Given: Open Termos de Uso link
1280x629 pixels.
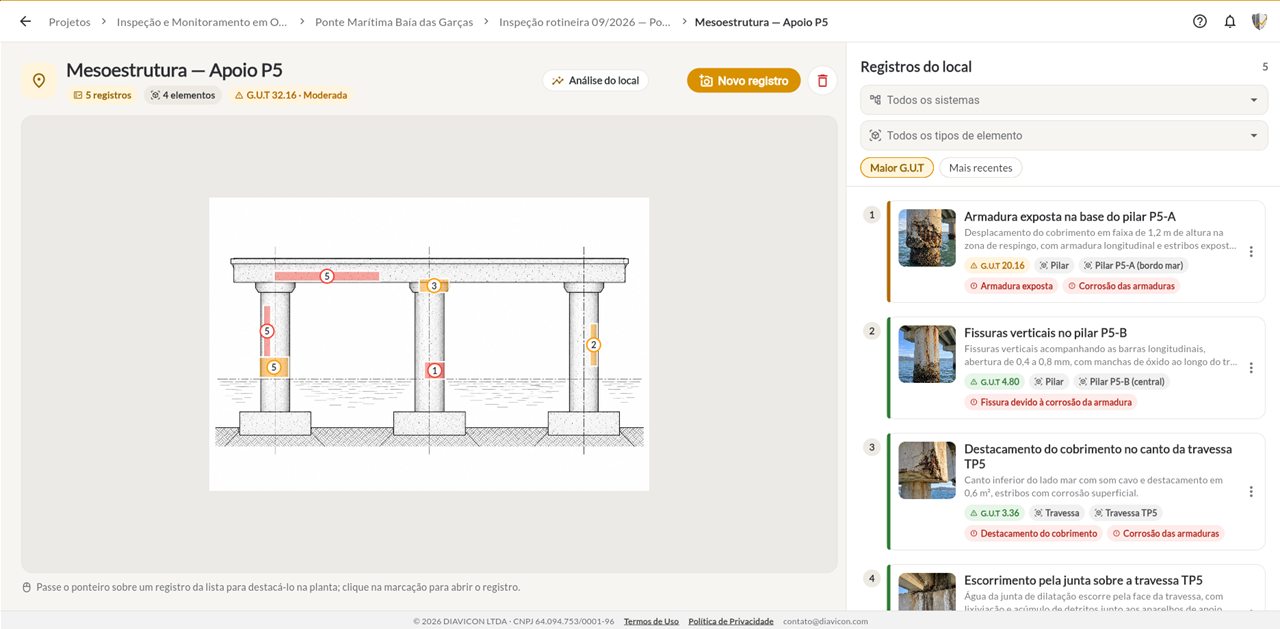Looking at the screenshot, I should [651, 621].
